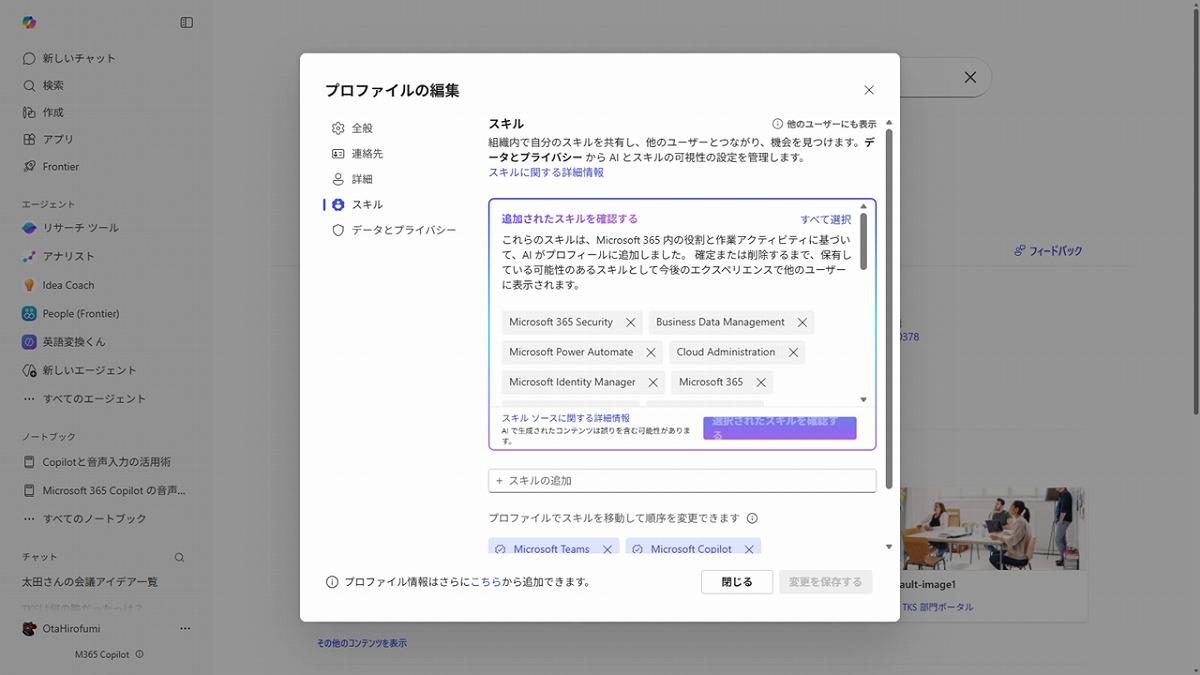Click the info icon beside skill reorder text
This screenshot has width=1200, height=675.
[752, 519]
